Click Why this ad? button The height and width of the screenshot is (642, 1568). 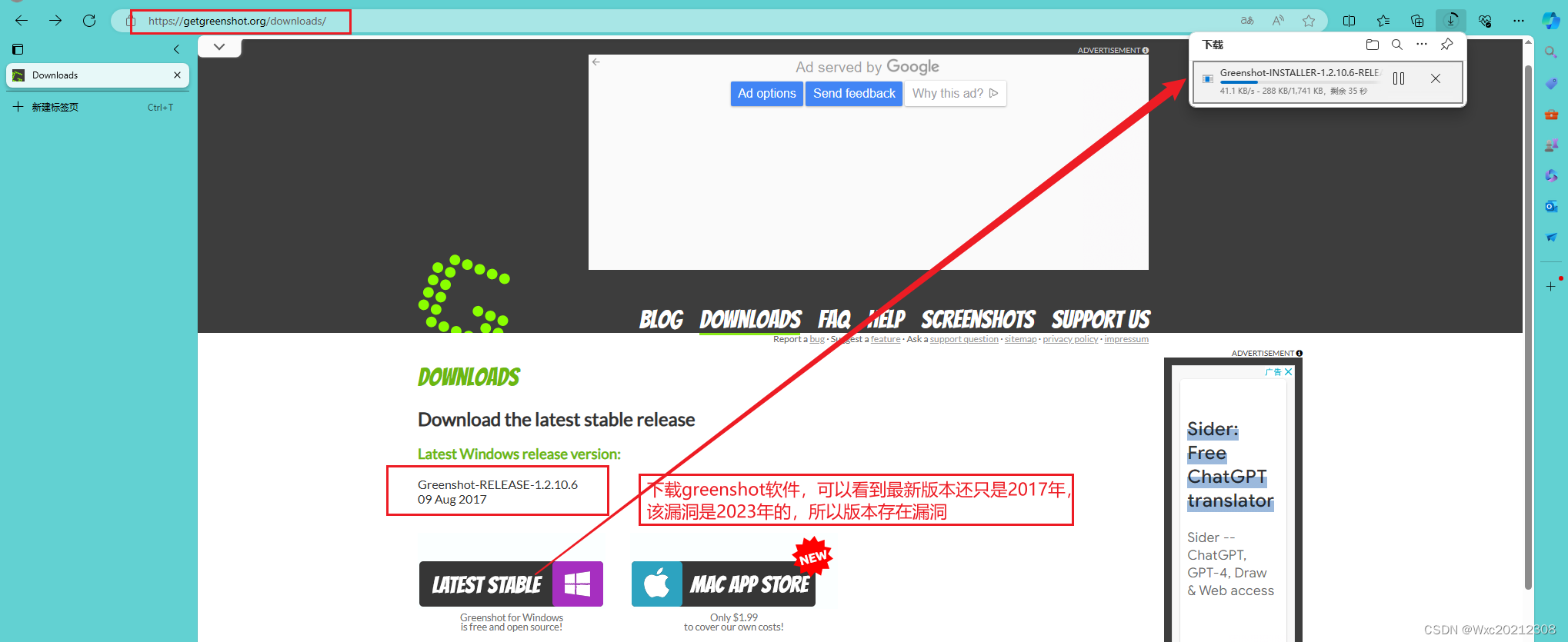(955, 93)
